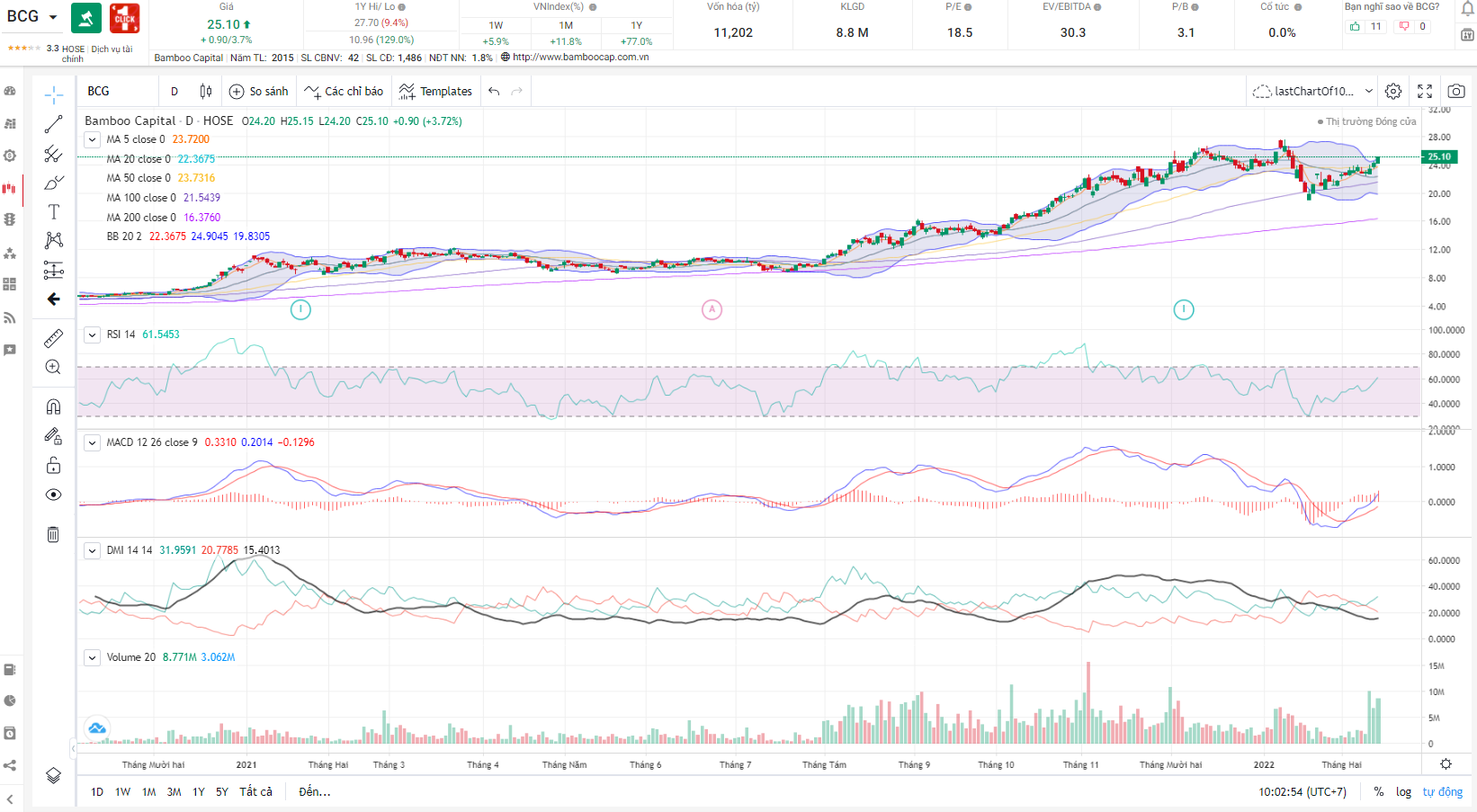
Task: Redo the chart action
Action: click(x=517, y=91)
